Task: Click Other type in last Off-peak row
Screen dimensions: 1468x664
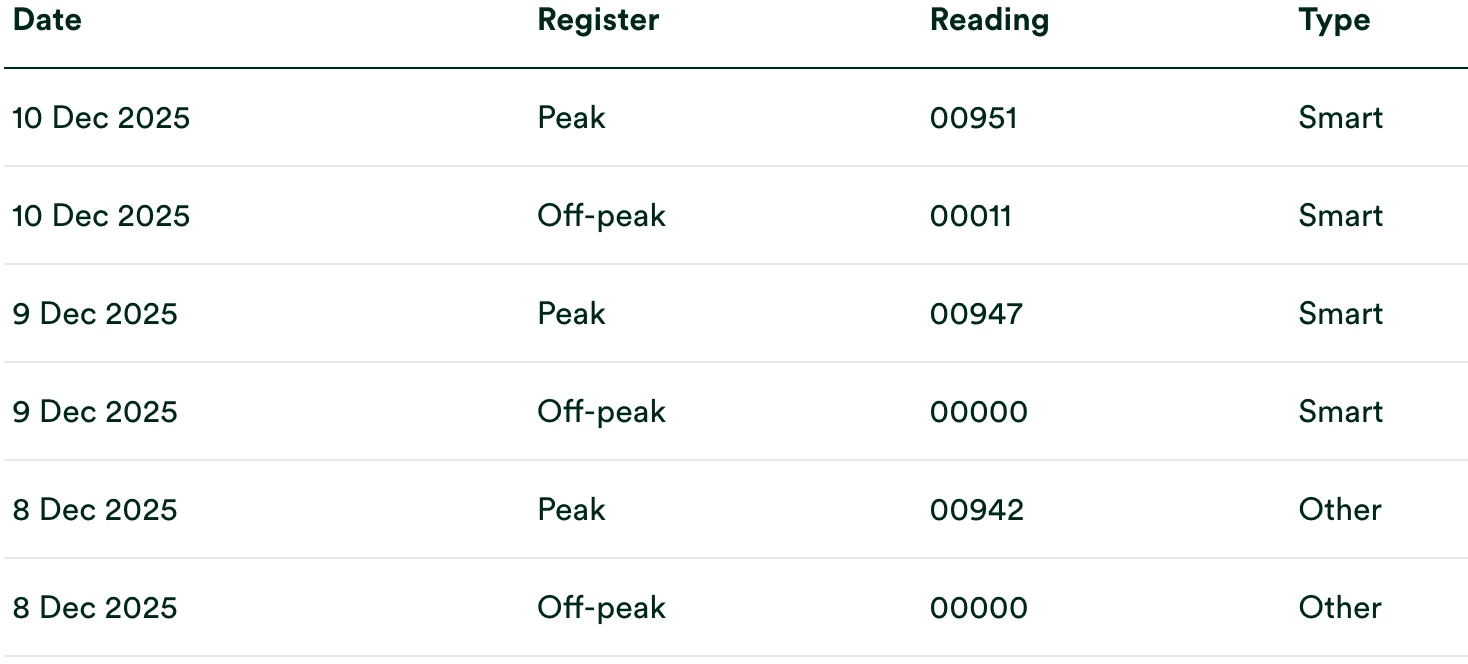Action: pos(1339,608)
